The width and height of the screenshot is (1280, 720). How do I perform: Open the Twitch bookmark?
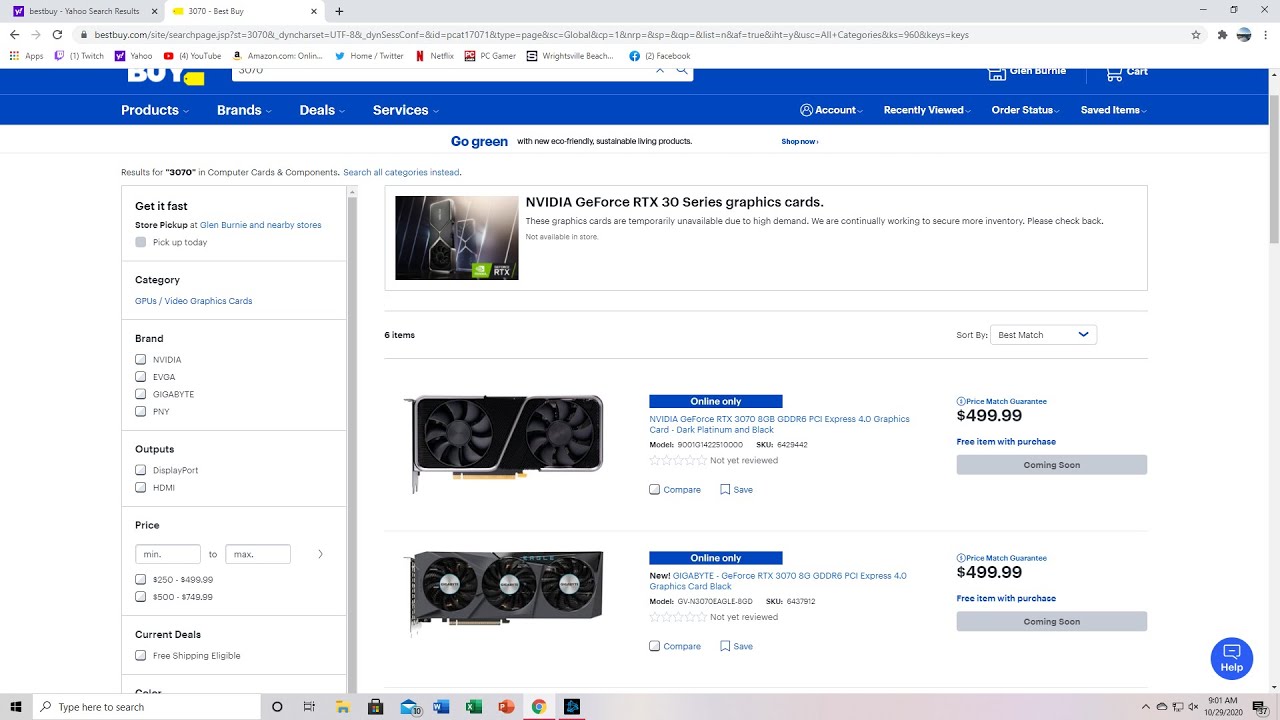(x=79, y=56)
